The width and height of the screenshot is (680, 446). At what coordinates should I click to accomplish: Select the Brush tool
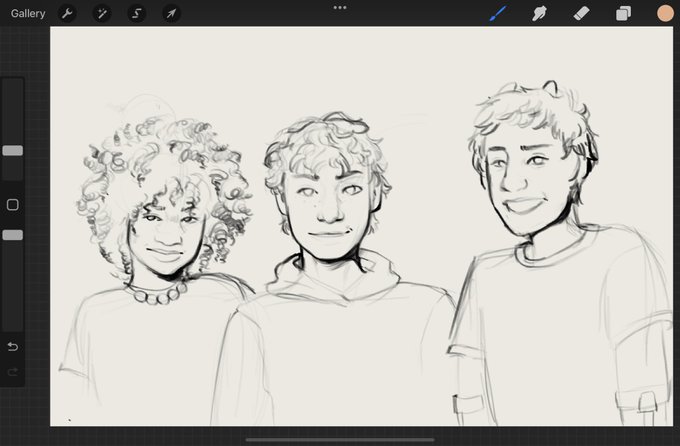point(498,13)
